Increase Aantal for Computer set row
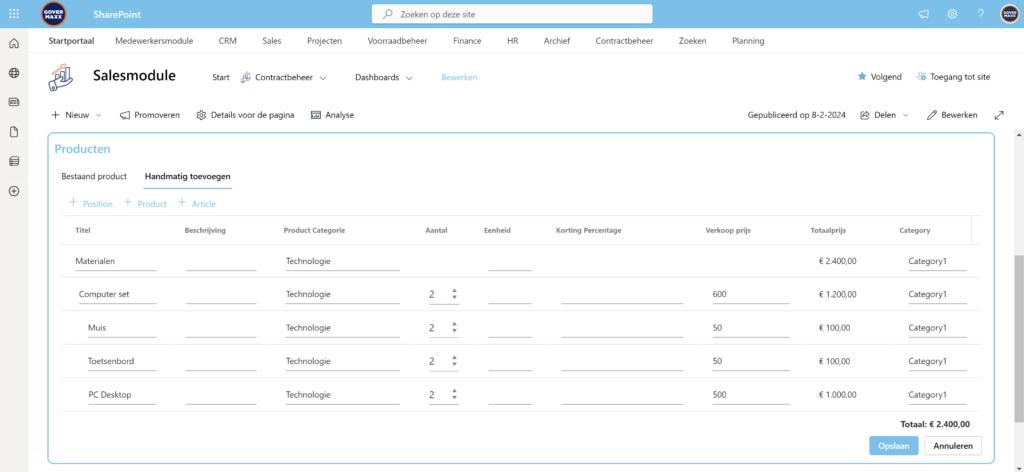This screenshot has height=472, width=1024. [x=455, y=291]
